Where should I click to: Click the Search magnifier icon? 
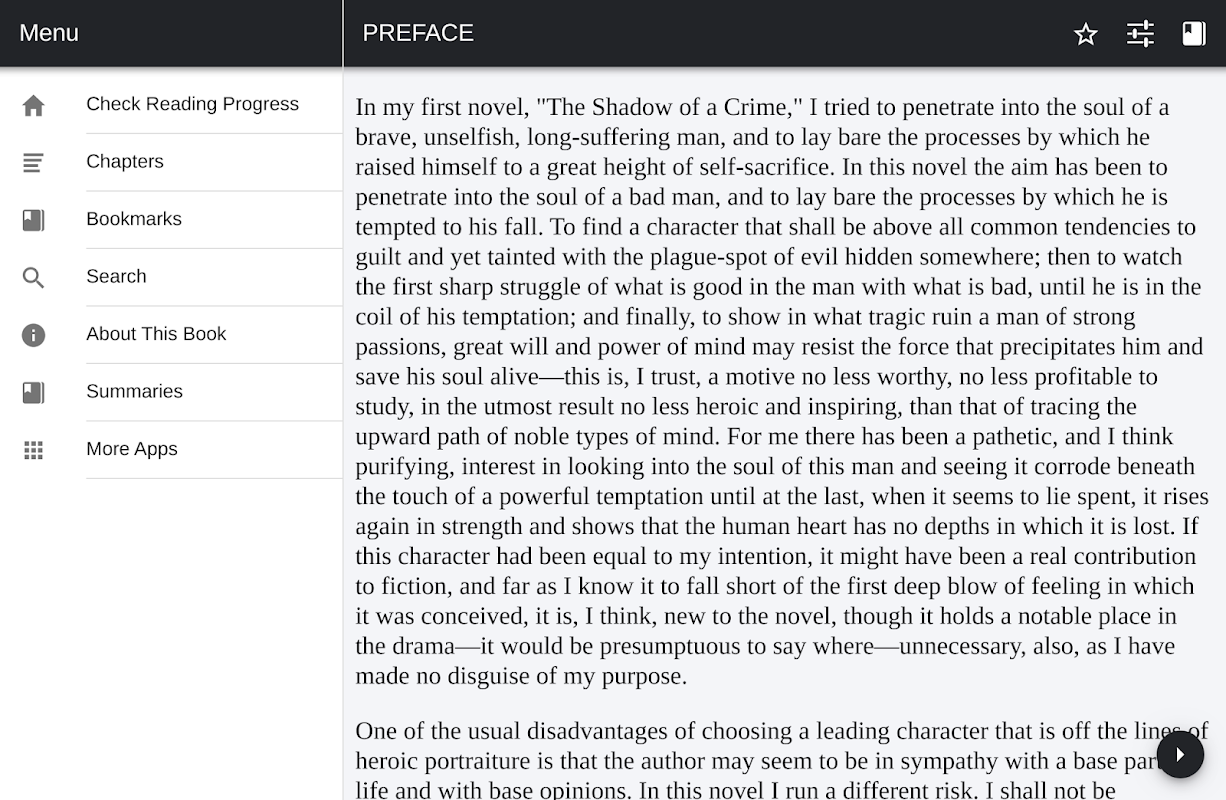[x=34, y=277]
